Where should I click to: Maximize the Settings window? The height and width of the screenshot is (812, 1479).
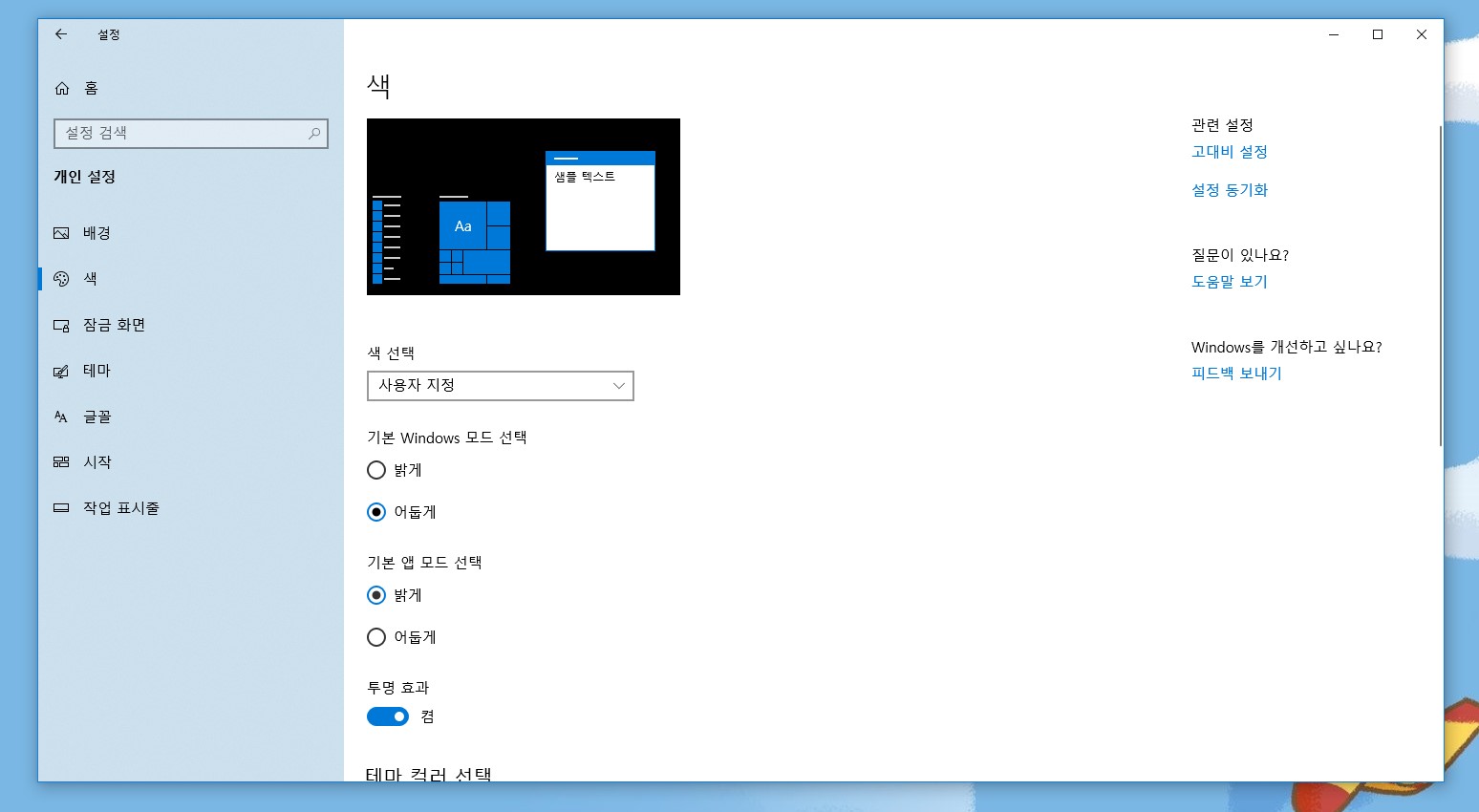(1378, 34)
